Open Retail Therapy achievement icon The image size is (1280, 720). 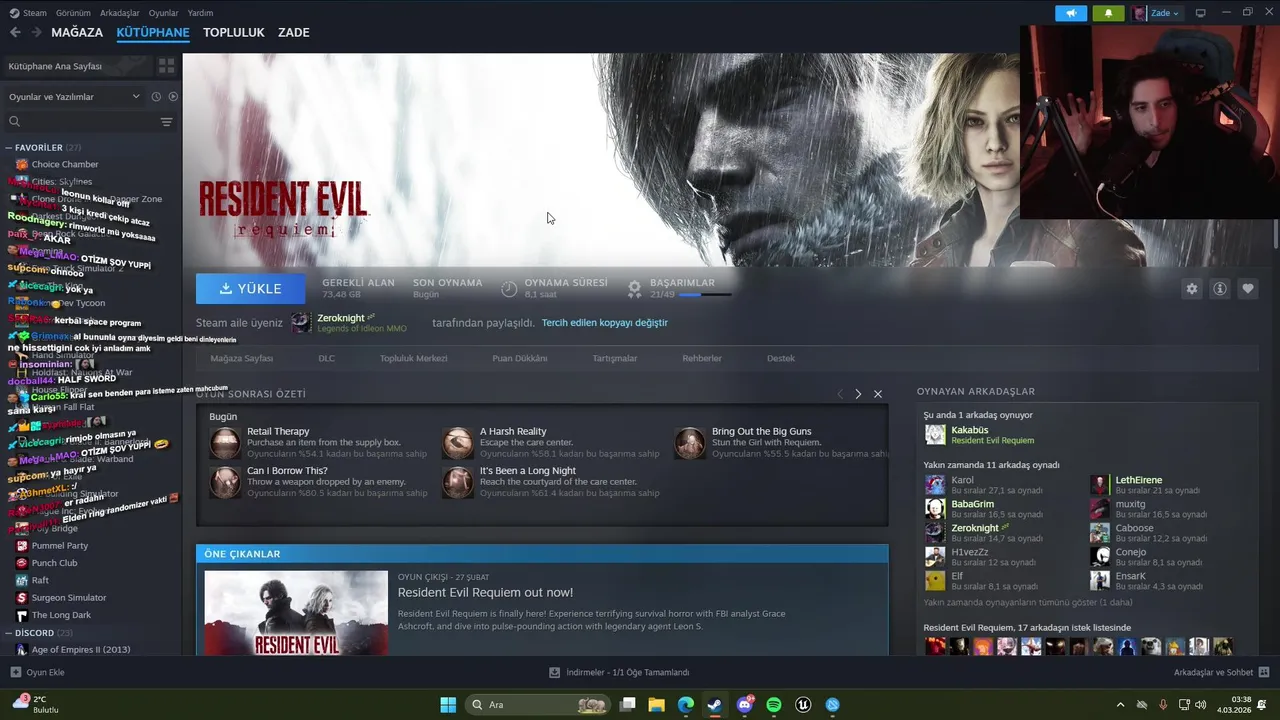point(225,443)
